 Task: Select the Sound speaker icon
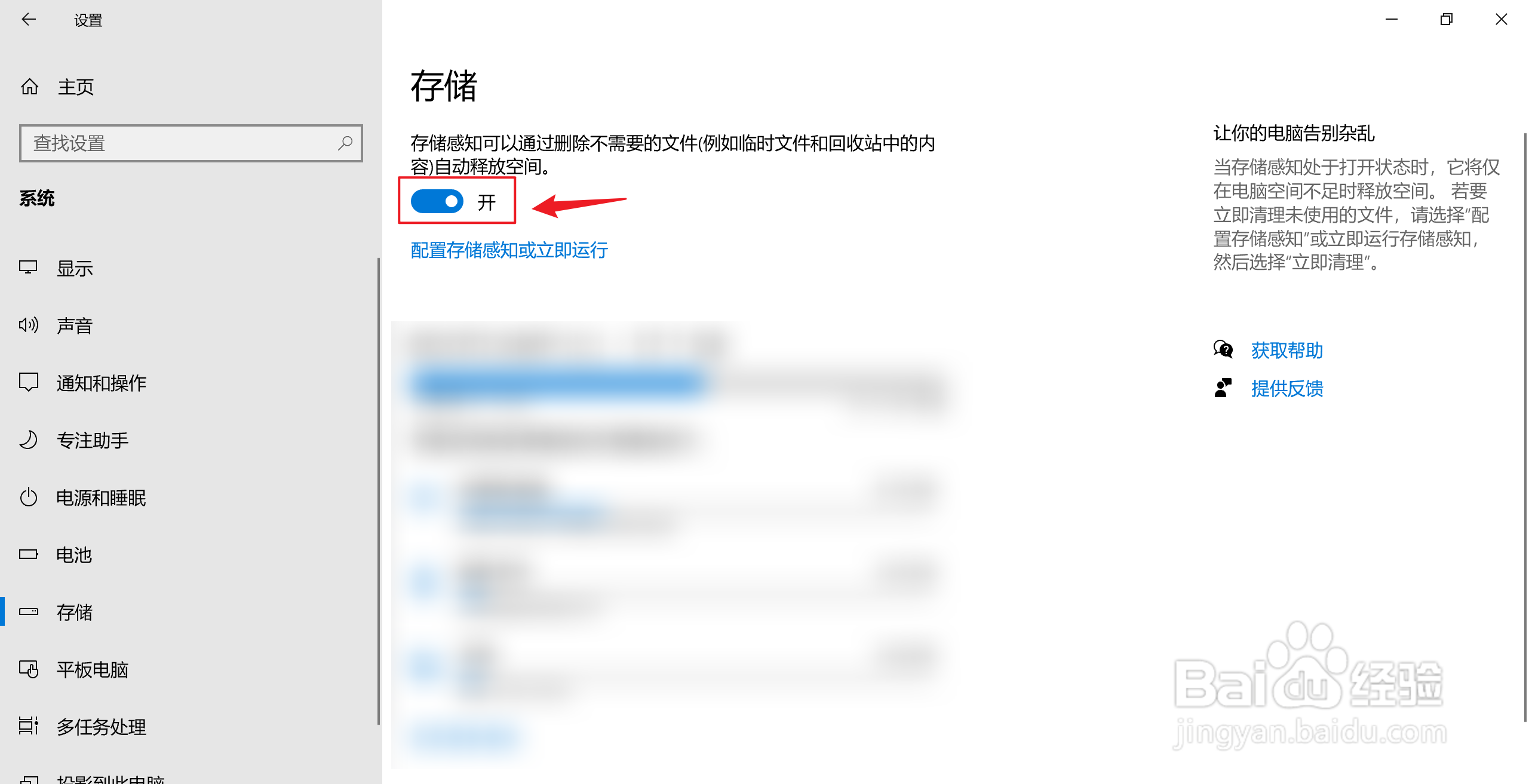28,325
